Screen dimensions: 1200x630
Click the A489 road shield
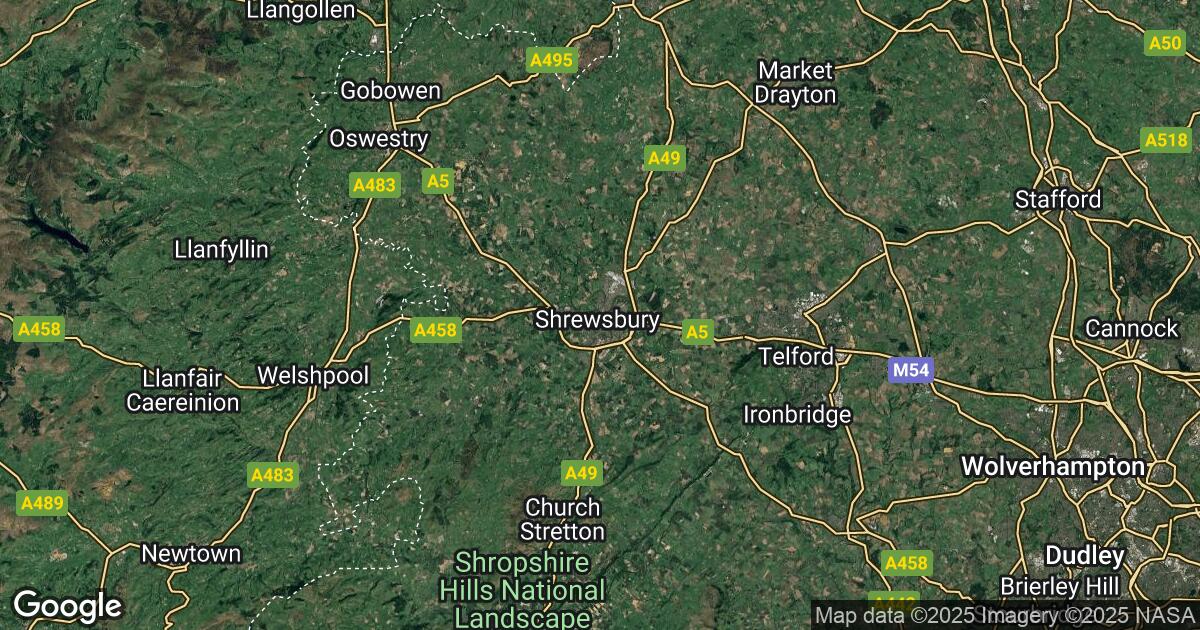coord(42,503)
